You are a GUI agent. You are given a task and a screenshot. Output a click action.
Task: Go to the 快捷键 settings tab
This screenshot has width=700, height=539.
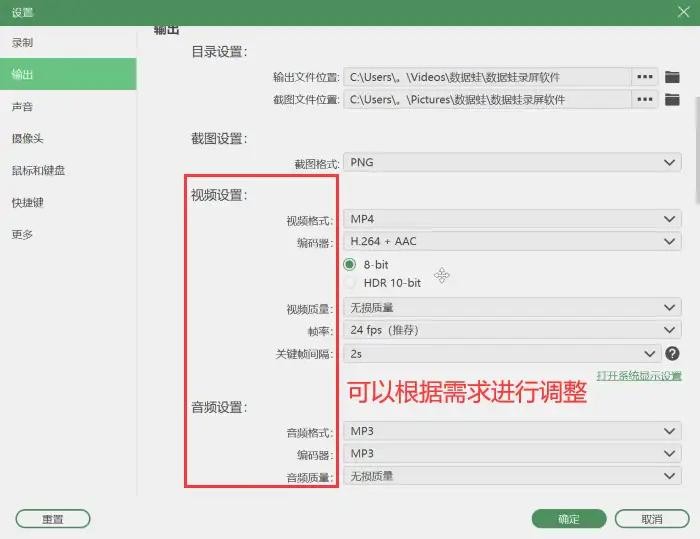(x=27, y=202)
